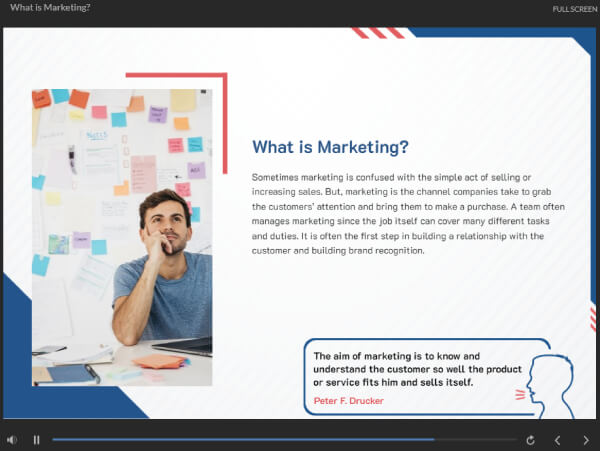
Task: Click the red striped decoration at top
Action: (378, 33)
